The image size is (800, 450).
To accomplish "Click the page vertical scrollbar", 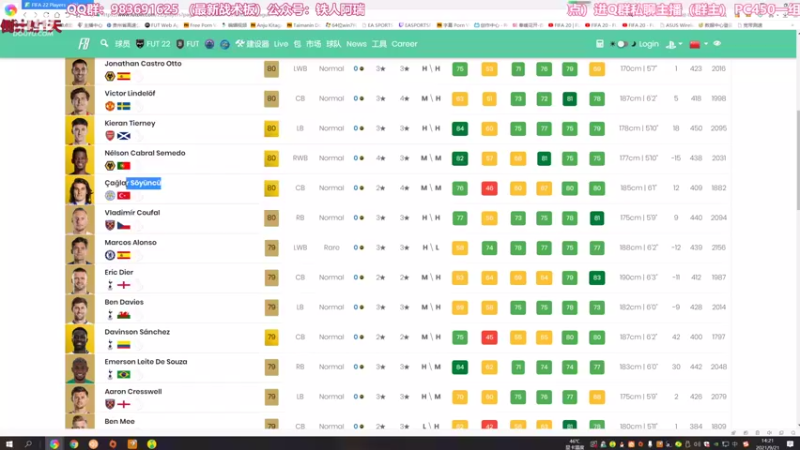I will [797, 163].
